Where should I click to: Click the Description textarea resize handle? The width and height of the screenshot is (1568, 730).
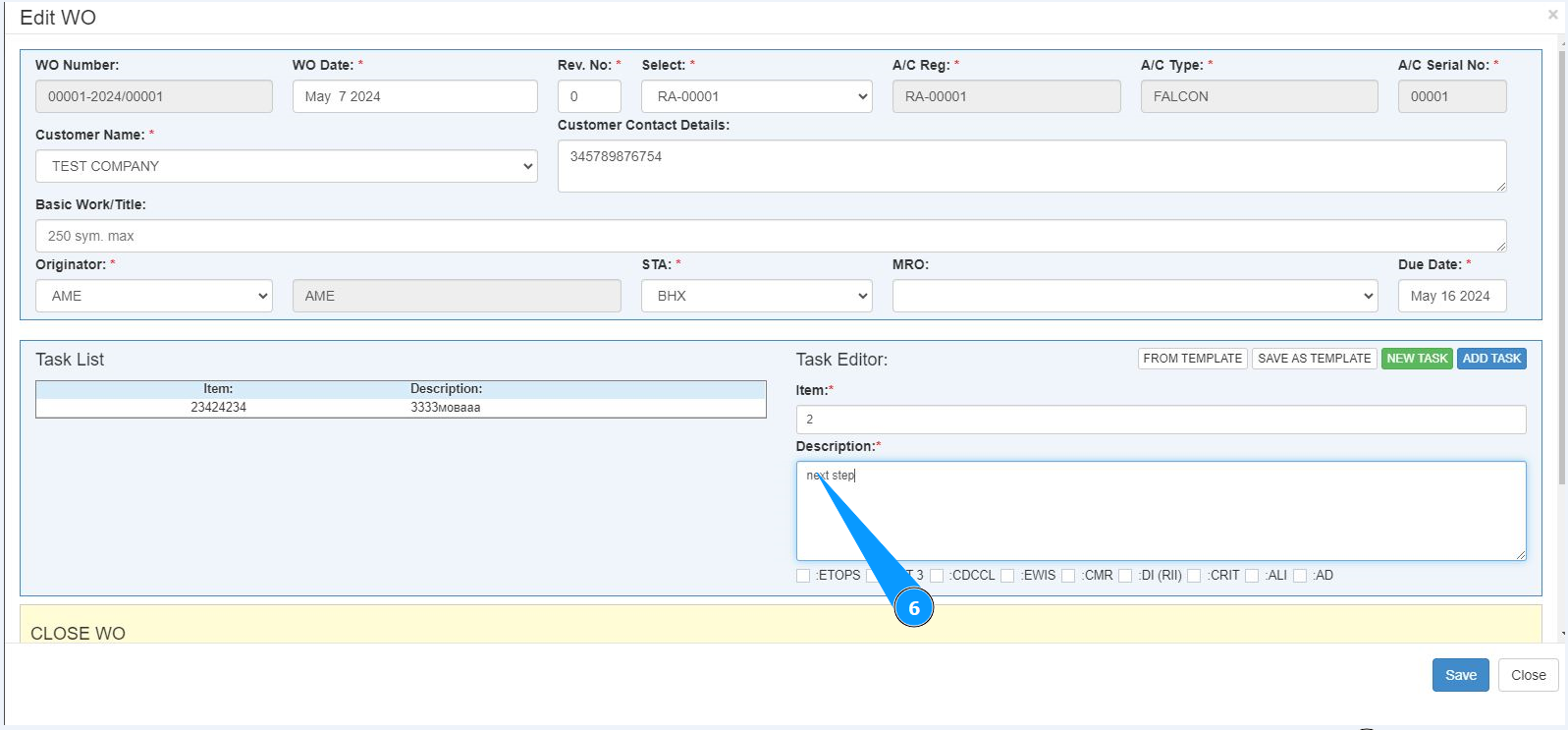1520,555
